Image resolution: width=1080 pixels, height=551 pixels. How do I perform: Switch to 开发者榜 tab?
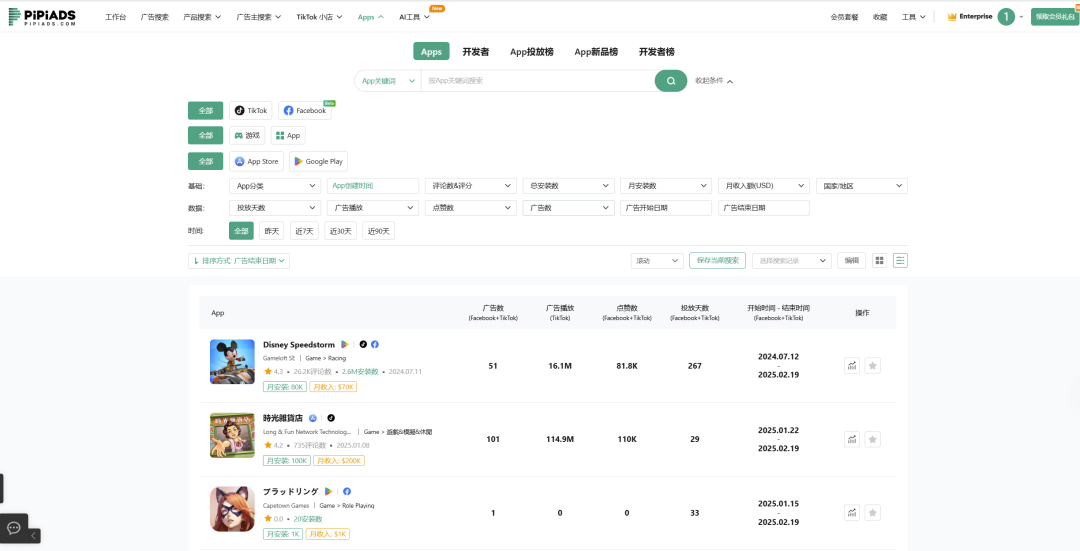tap(656, 52)
